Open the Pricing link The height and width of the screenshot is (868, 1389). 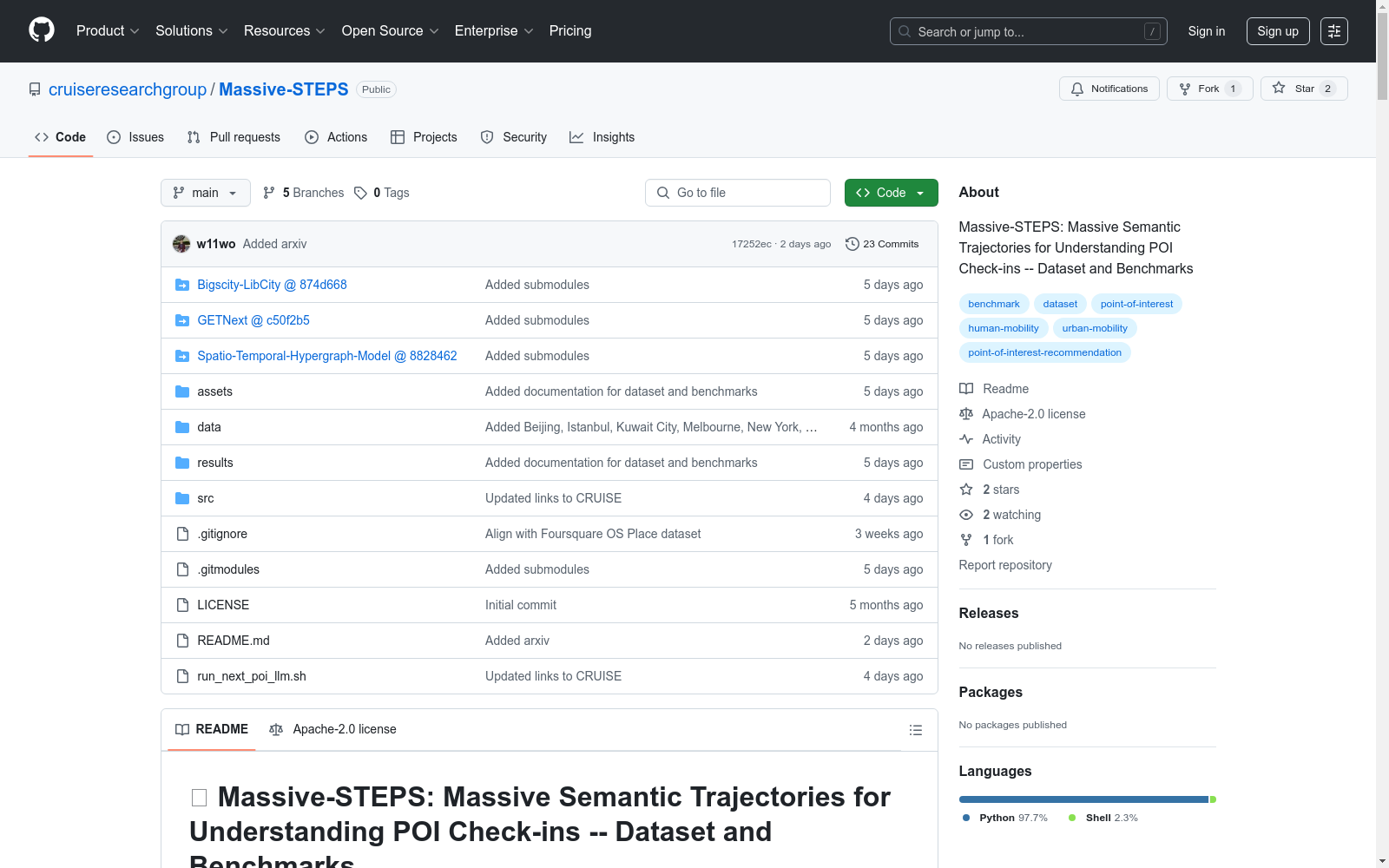(570, 31)
